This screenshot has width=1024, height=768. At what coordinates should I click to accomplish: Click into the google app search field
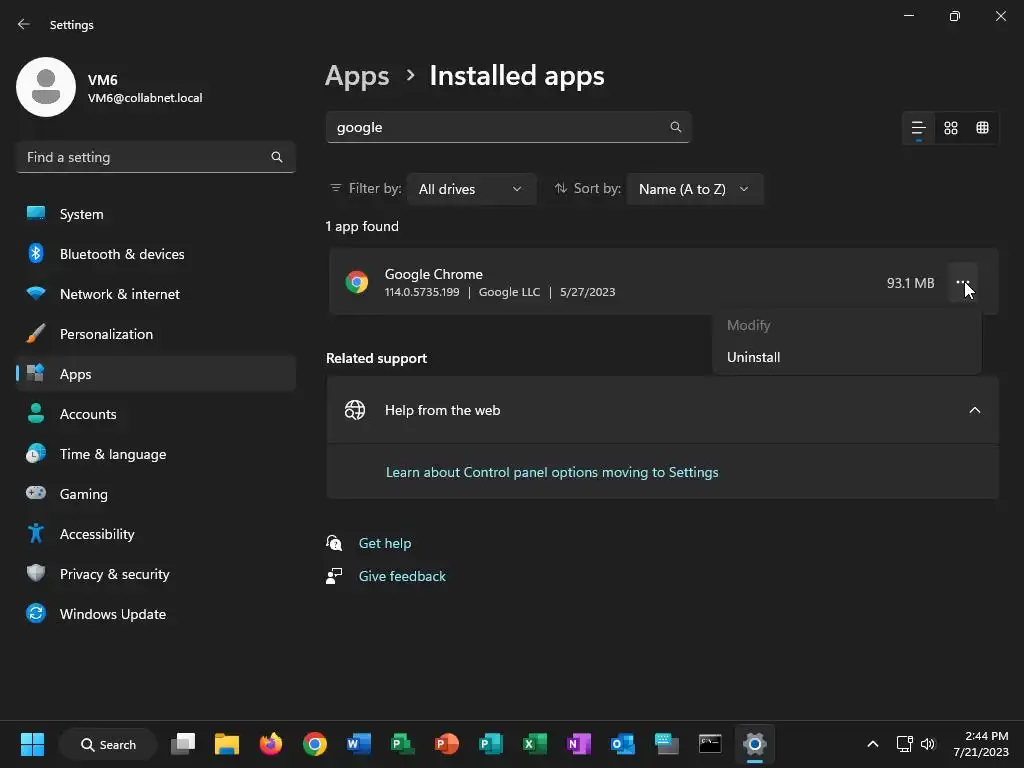click(x=508, y=127)
